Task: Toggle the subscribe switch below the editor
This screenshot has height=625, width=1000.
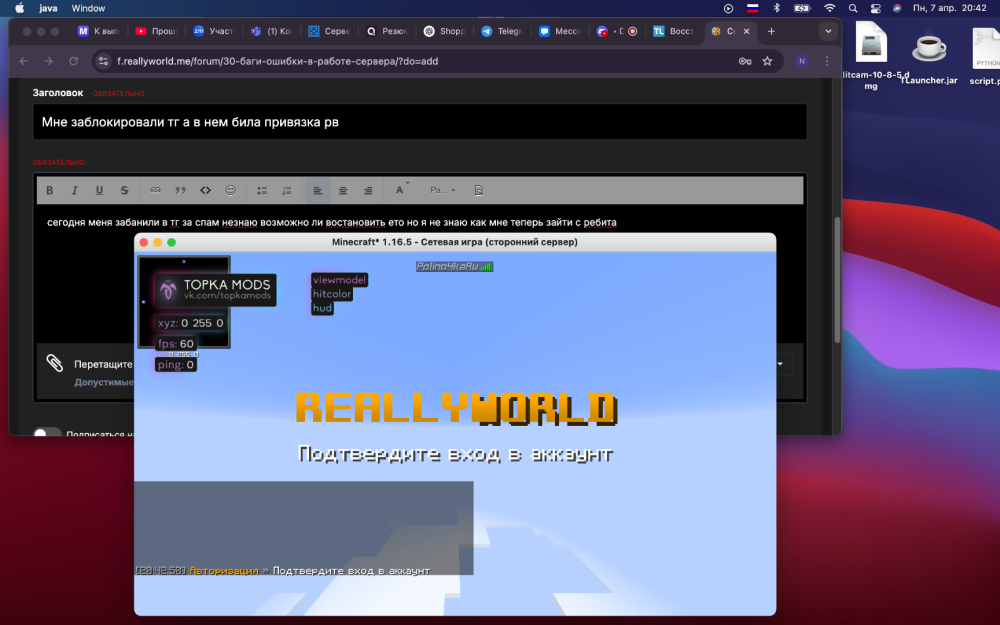Action: coord(47,432)
